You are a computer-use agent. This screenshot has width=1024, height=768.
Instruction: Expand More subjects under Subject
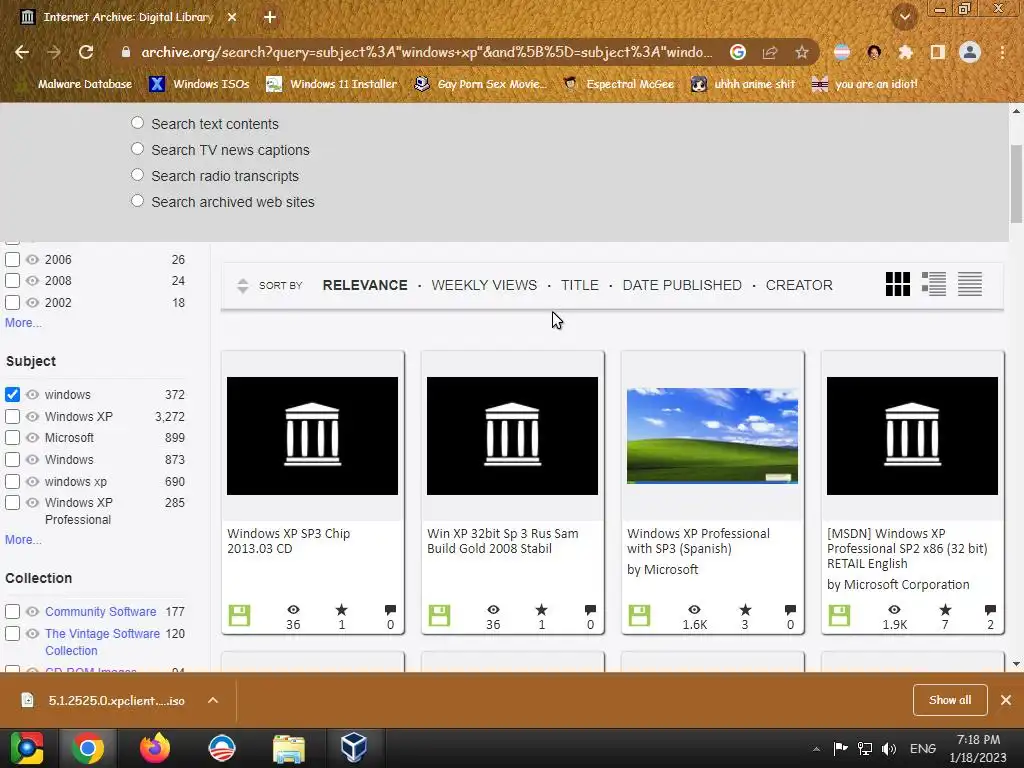click(23, 540)
